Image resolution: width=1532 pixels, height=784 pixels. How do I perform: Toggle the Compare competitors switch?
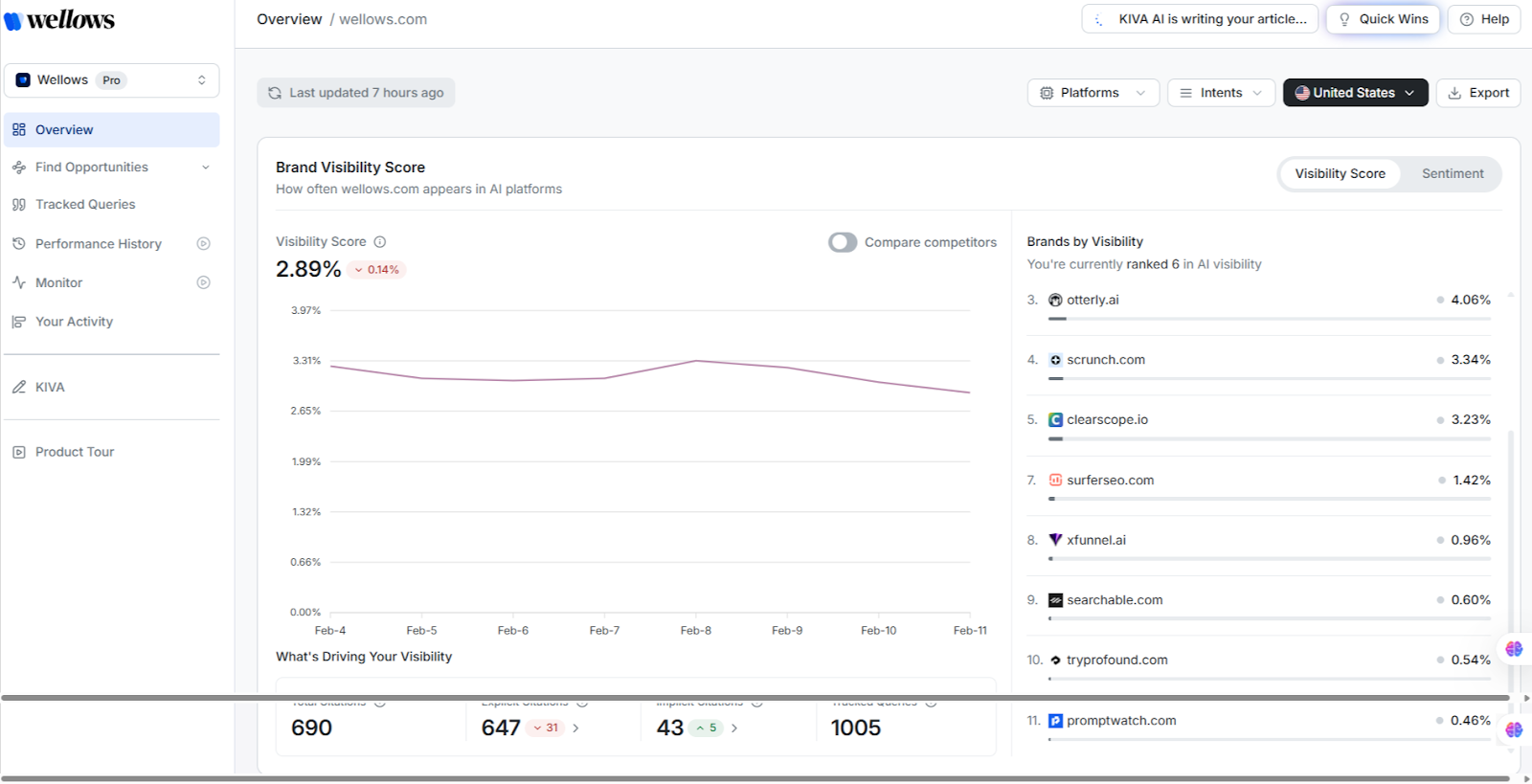click(843, 242)
